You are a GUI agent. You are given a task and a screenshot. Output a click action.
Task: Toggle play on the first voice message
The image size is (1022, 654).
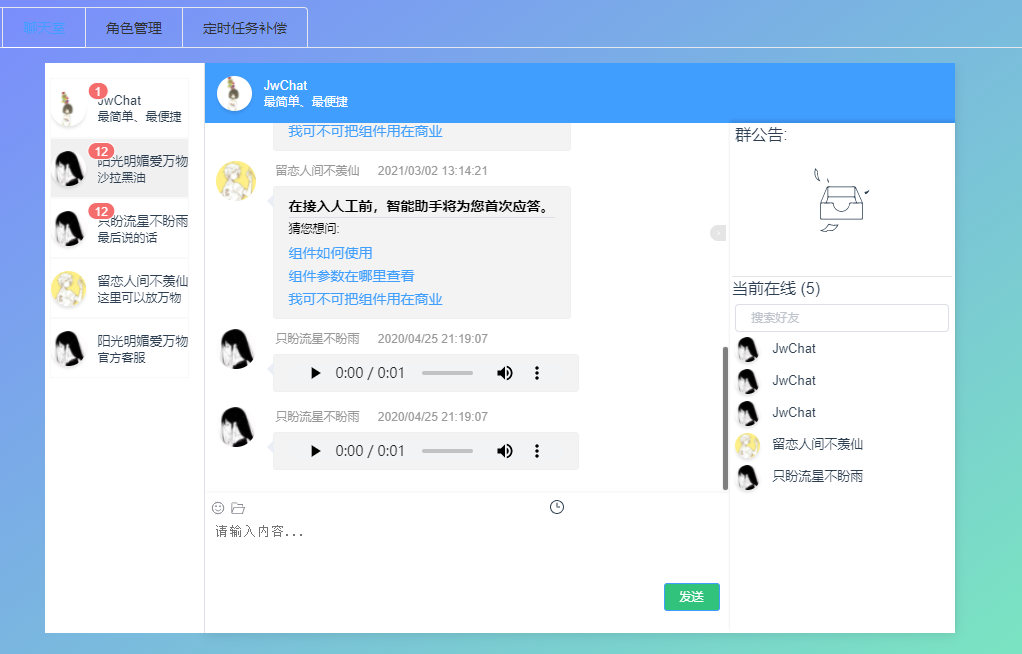click(x=315, y=372)
